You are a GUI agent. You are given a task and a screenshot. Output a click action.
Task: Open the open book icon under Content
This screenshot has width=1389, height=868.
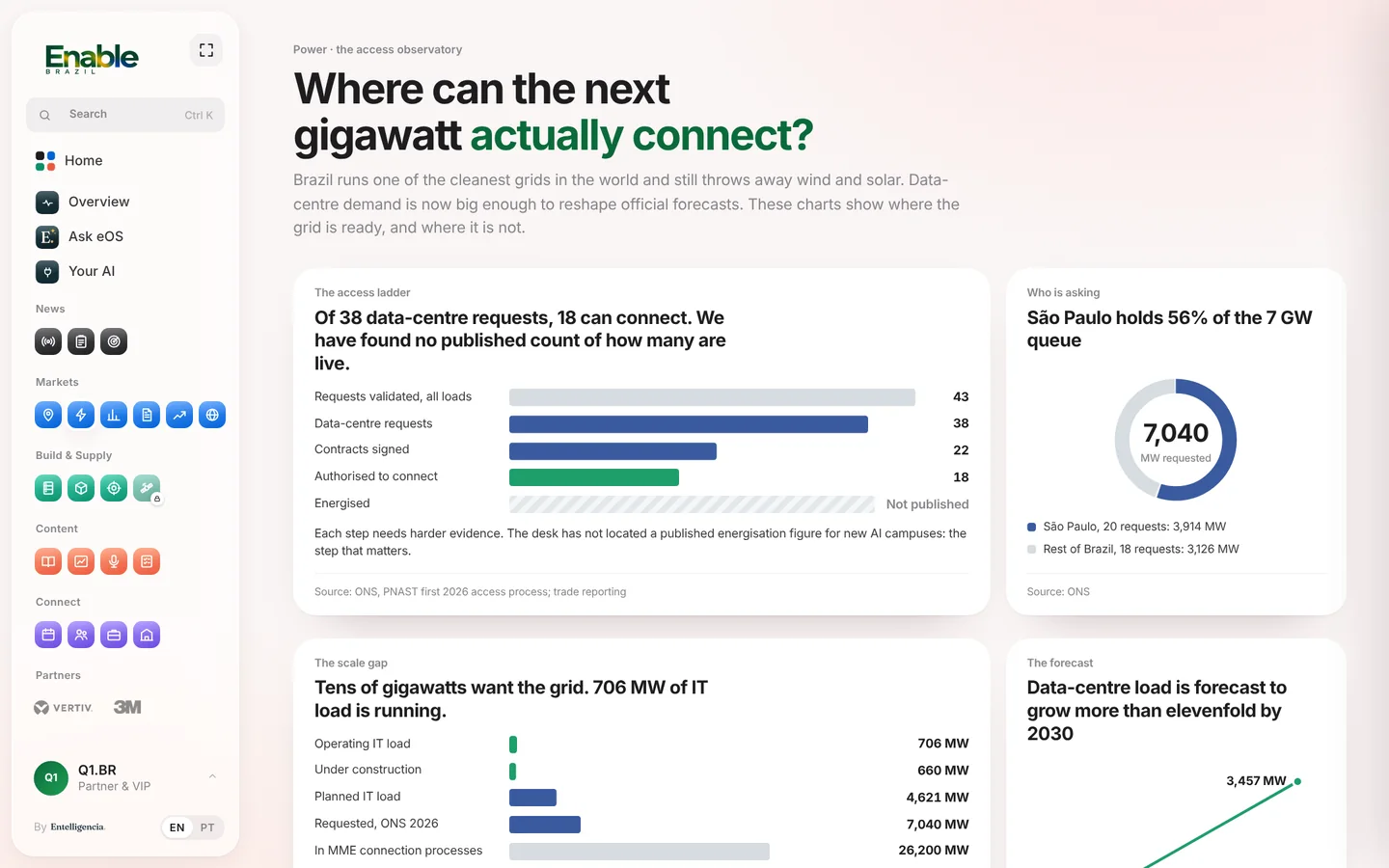48,561
